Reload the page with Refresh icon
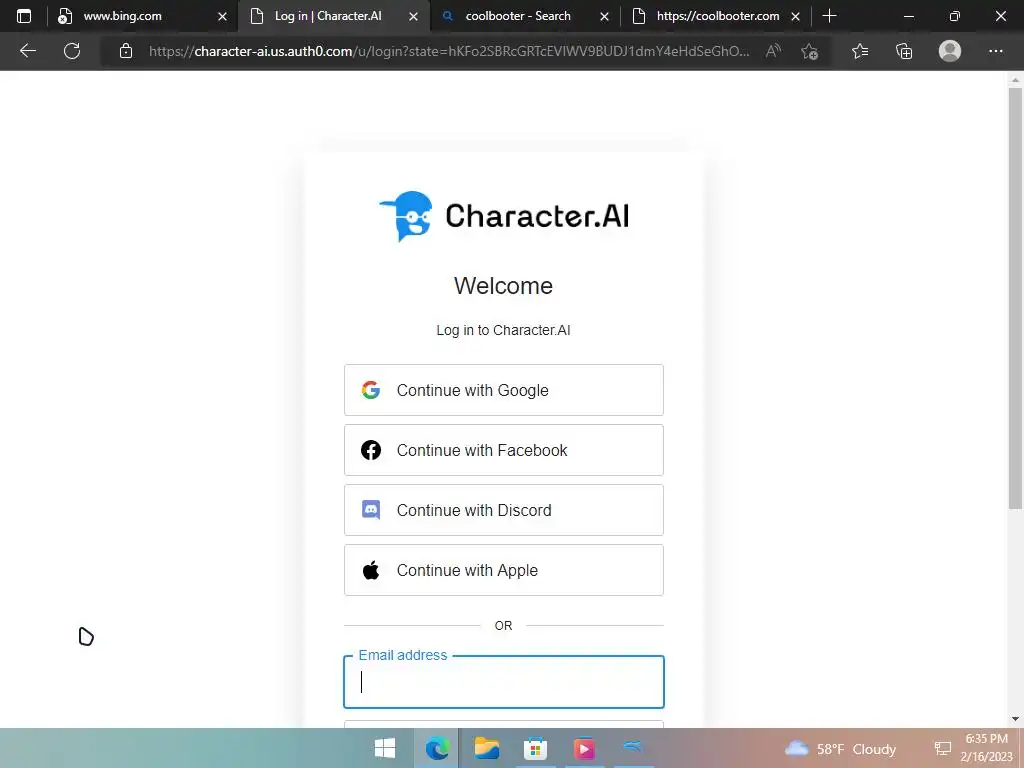Viewport: 1024px width, 768px height. click(x=72, y=51)
